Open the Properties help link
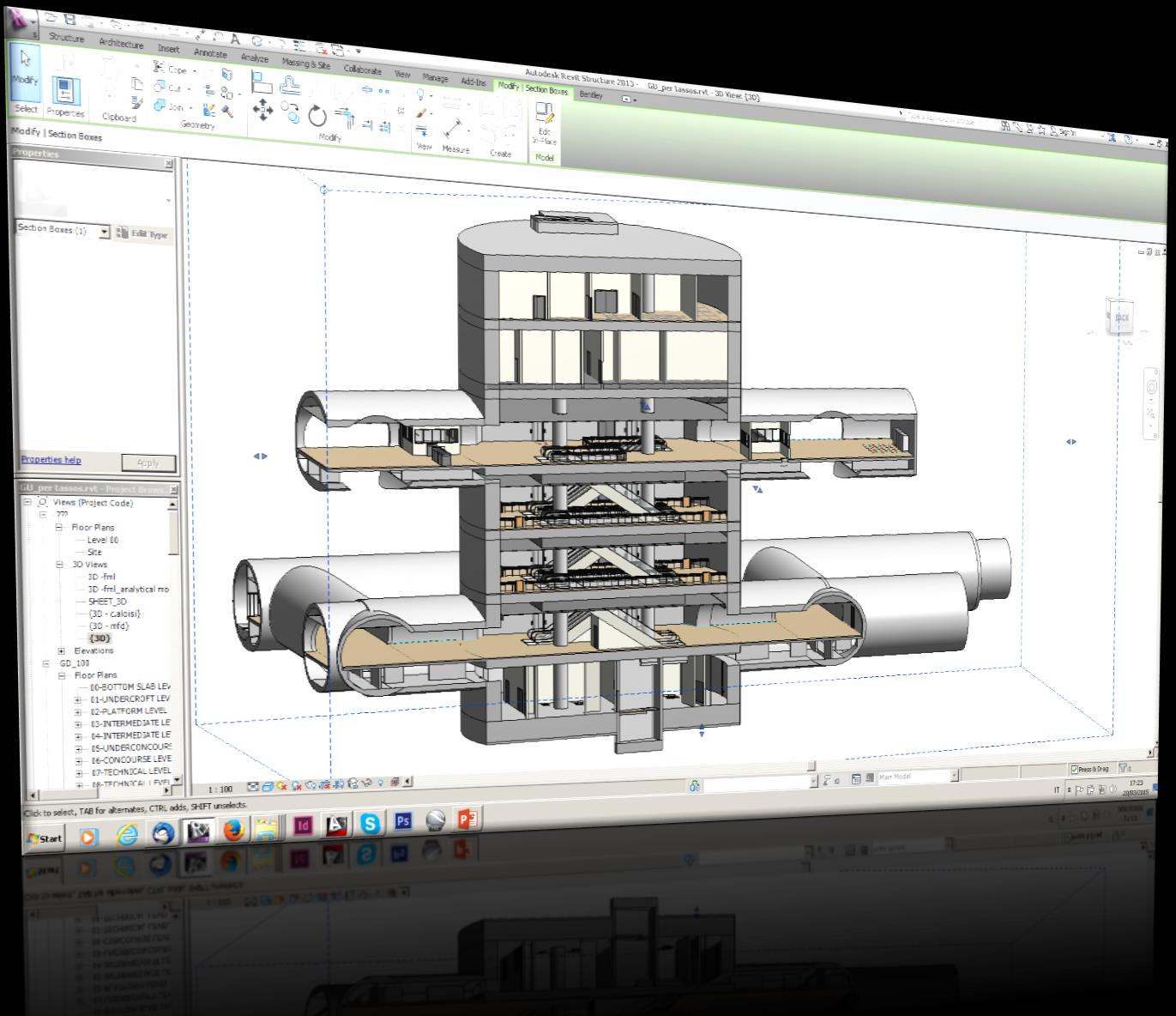Screen dimensions: 1176x1016 tap(51, 460)
